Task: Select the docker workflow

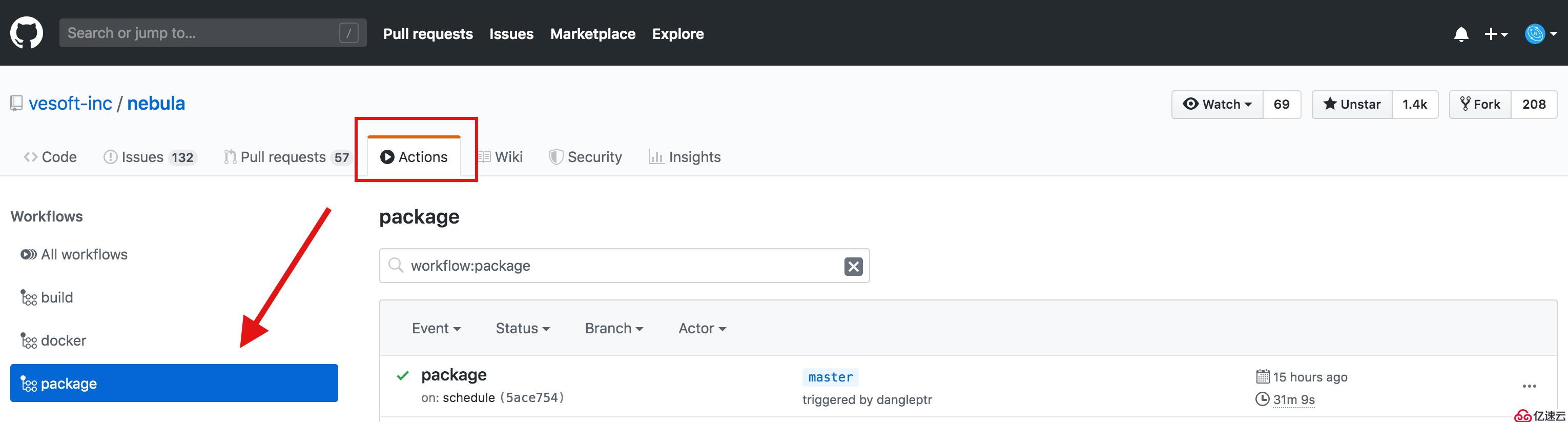Action: click(x=54, y=341)
